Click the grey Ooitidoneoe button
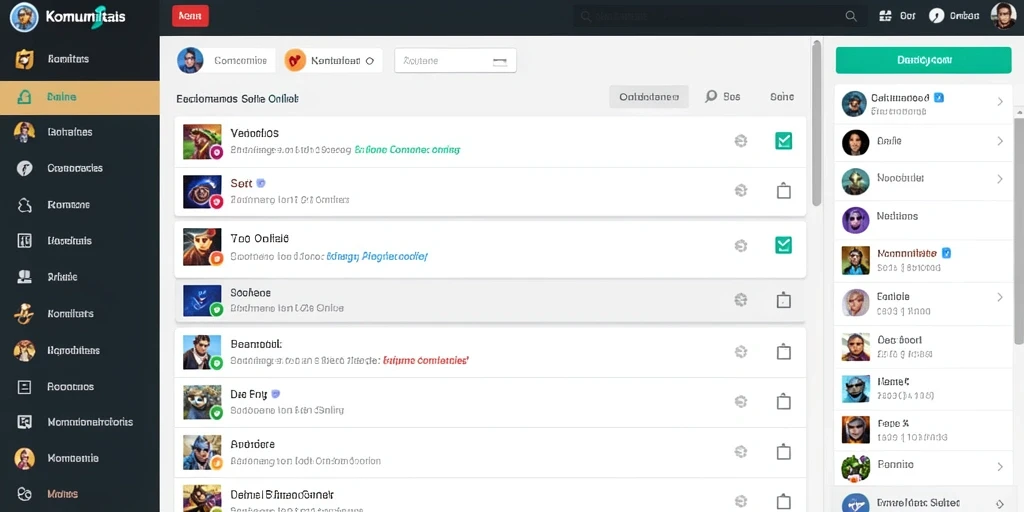Screen dimensions: 1024x512 648,97
